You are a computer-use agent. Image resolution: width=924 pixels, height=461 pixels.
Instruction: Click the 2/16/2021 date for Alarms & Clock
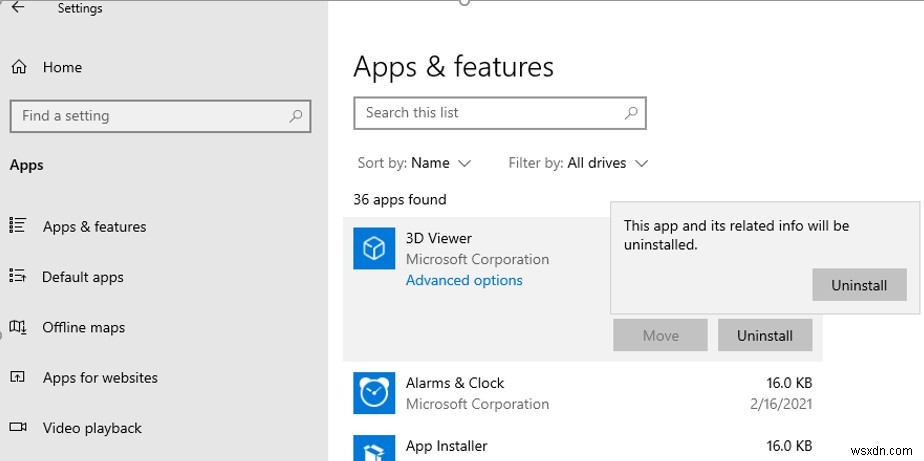pos(780,404)
